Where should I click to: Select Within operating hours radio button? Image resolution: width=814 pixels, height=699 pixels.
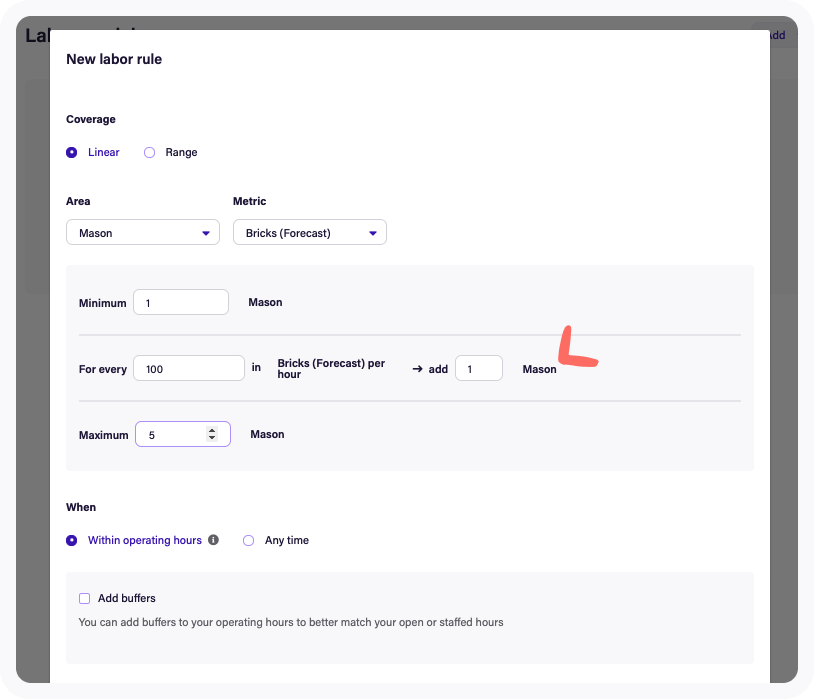(72, 541)
